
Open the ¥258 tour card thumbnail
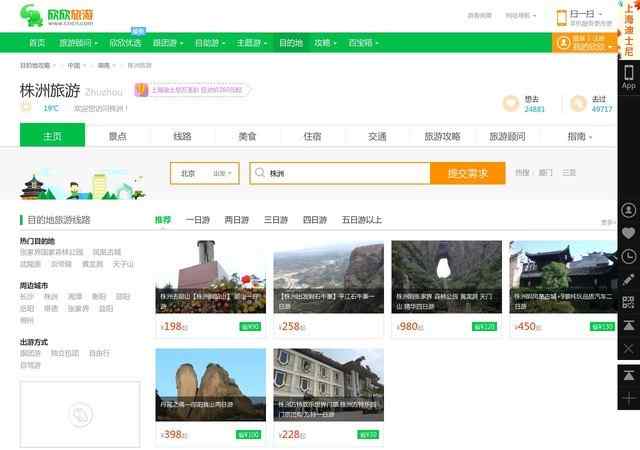(329, 277)
